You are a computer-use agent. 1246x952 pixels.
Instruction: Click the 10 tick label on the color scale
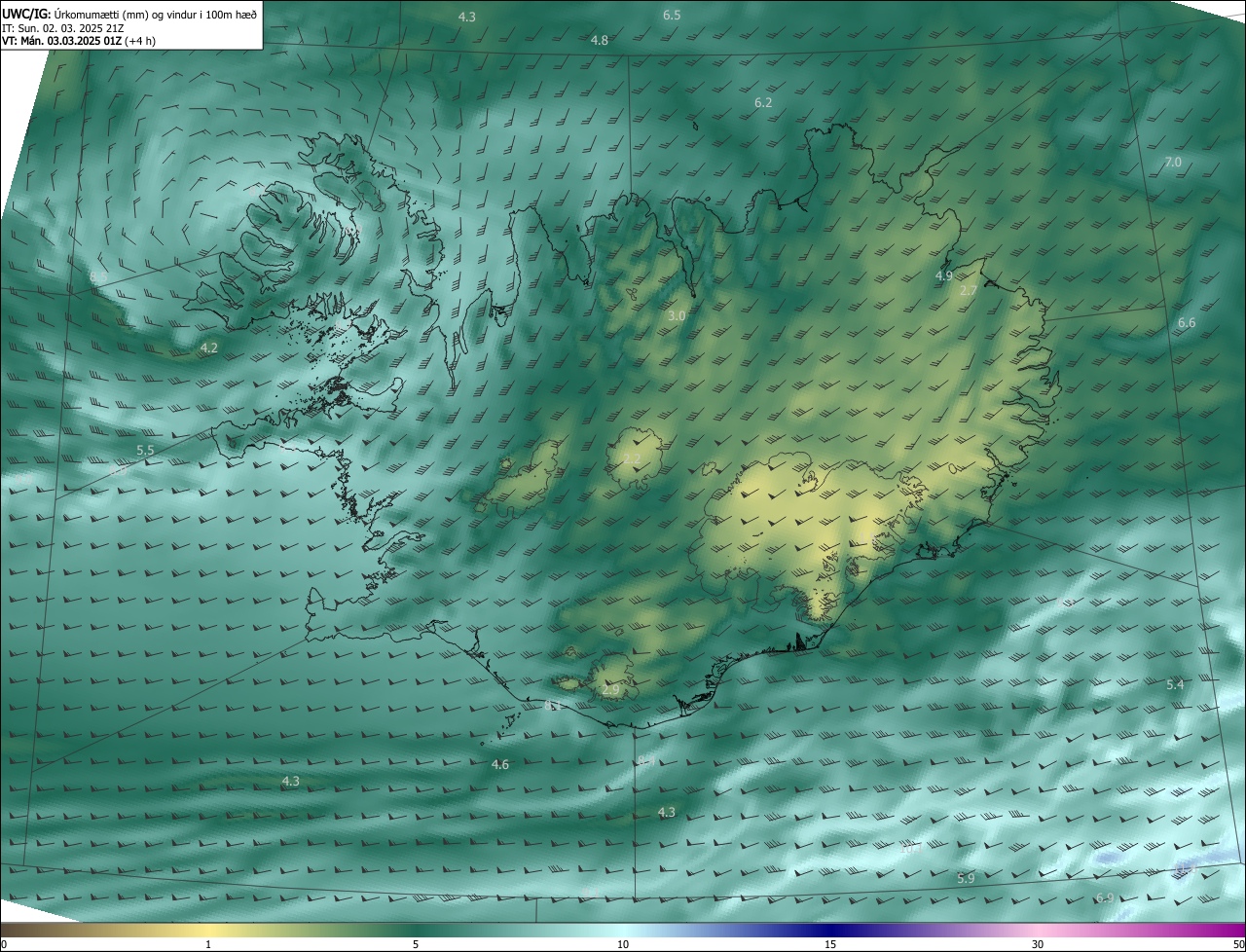[x=623, y=944]
